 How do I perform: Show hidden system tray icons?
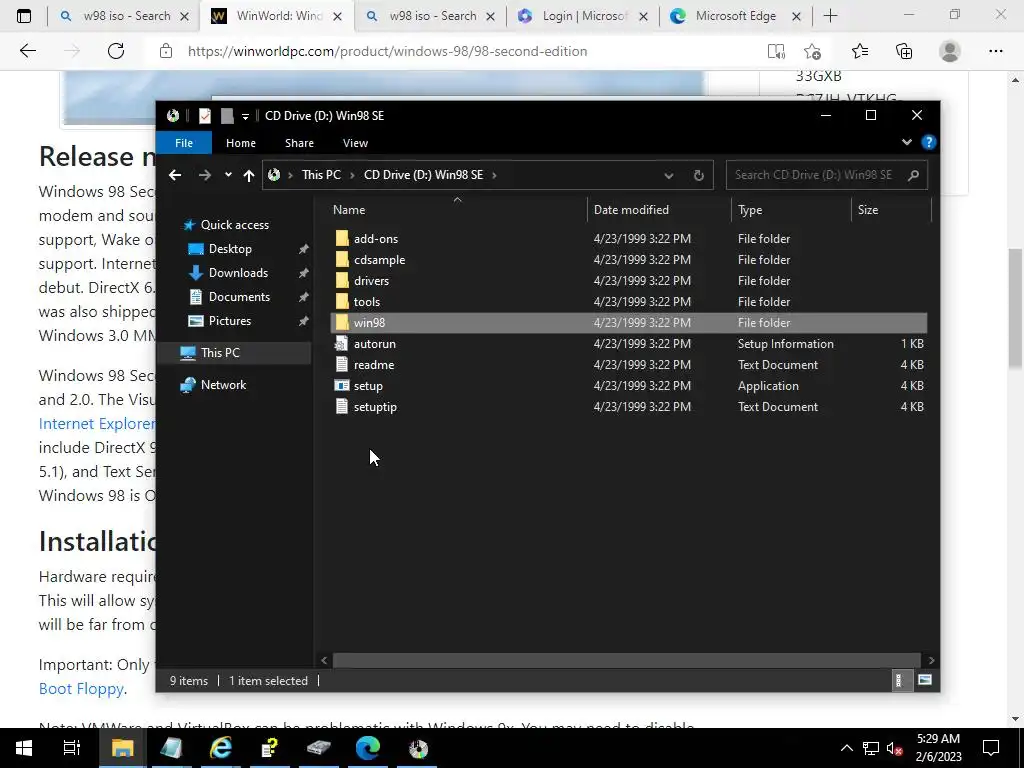846,748
